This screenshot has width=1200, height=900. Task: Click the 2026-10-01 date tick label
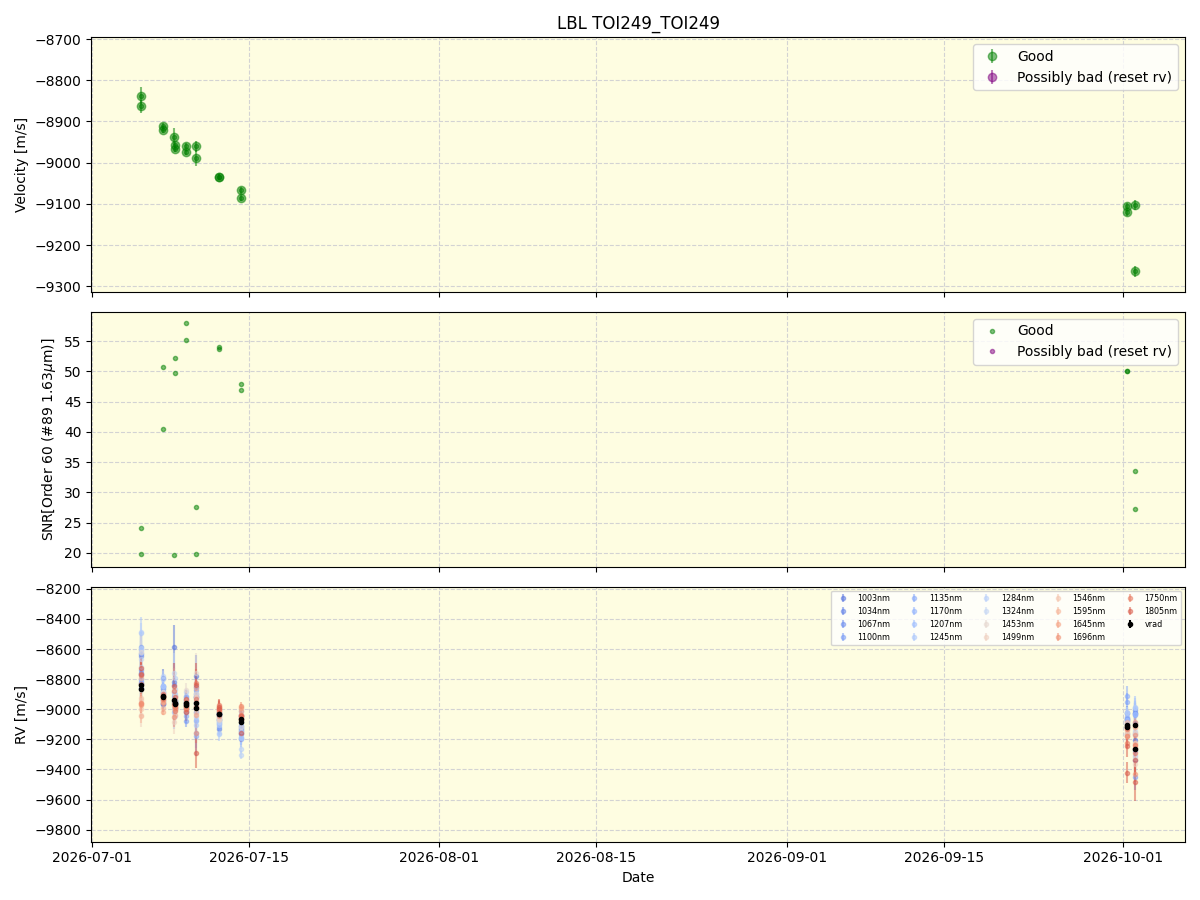[1123, 857]
